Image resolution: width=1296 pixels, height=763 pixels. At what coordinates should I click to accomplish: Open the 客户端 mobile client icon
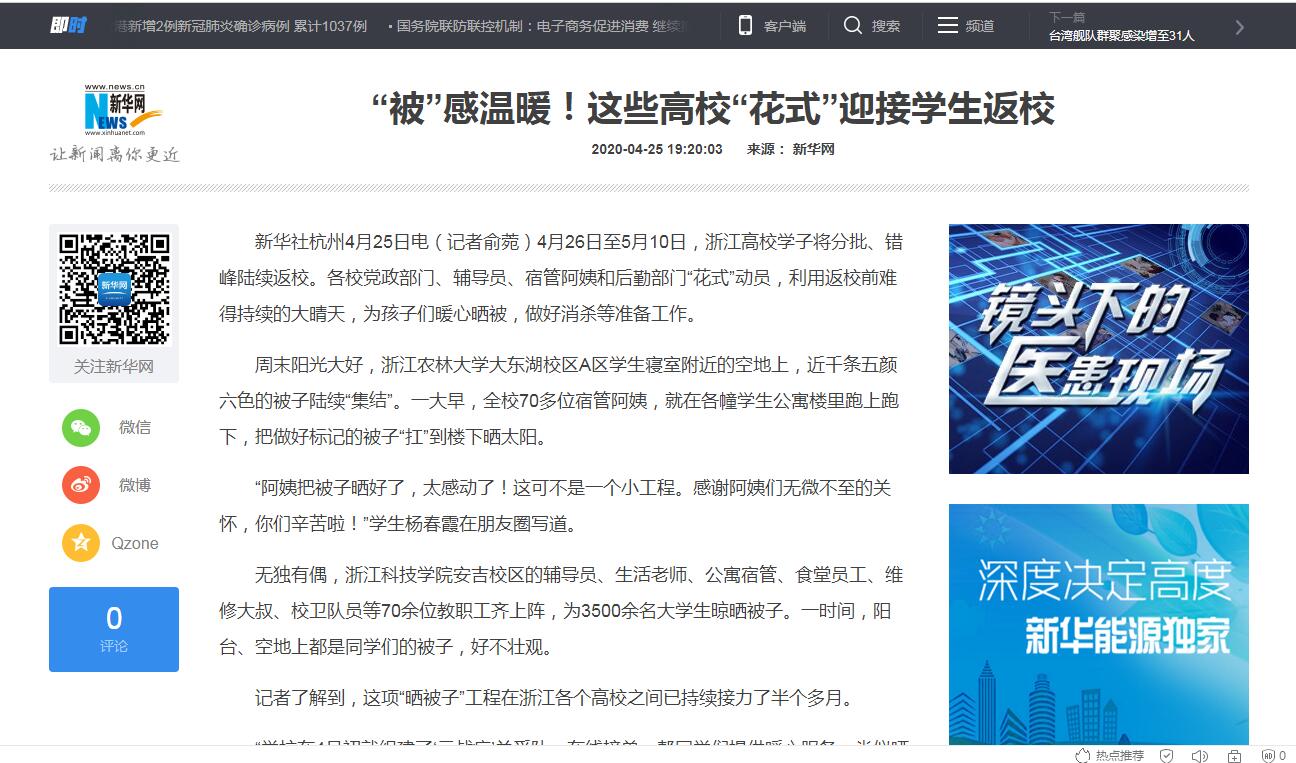tap(745, 26)
